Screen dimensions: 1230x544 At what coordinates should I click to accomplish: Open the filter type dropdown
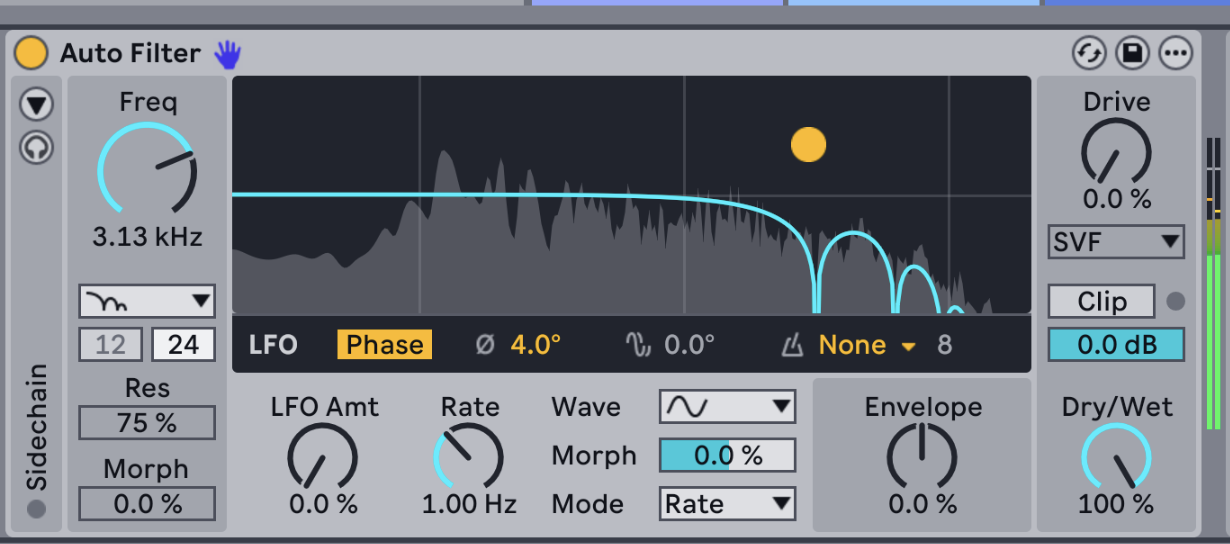[147, 300]
